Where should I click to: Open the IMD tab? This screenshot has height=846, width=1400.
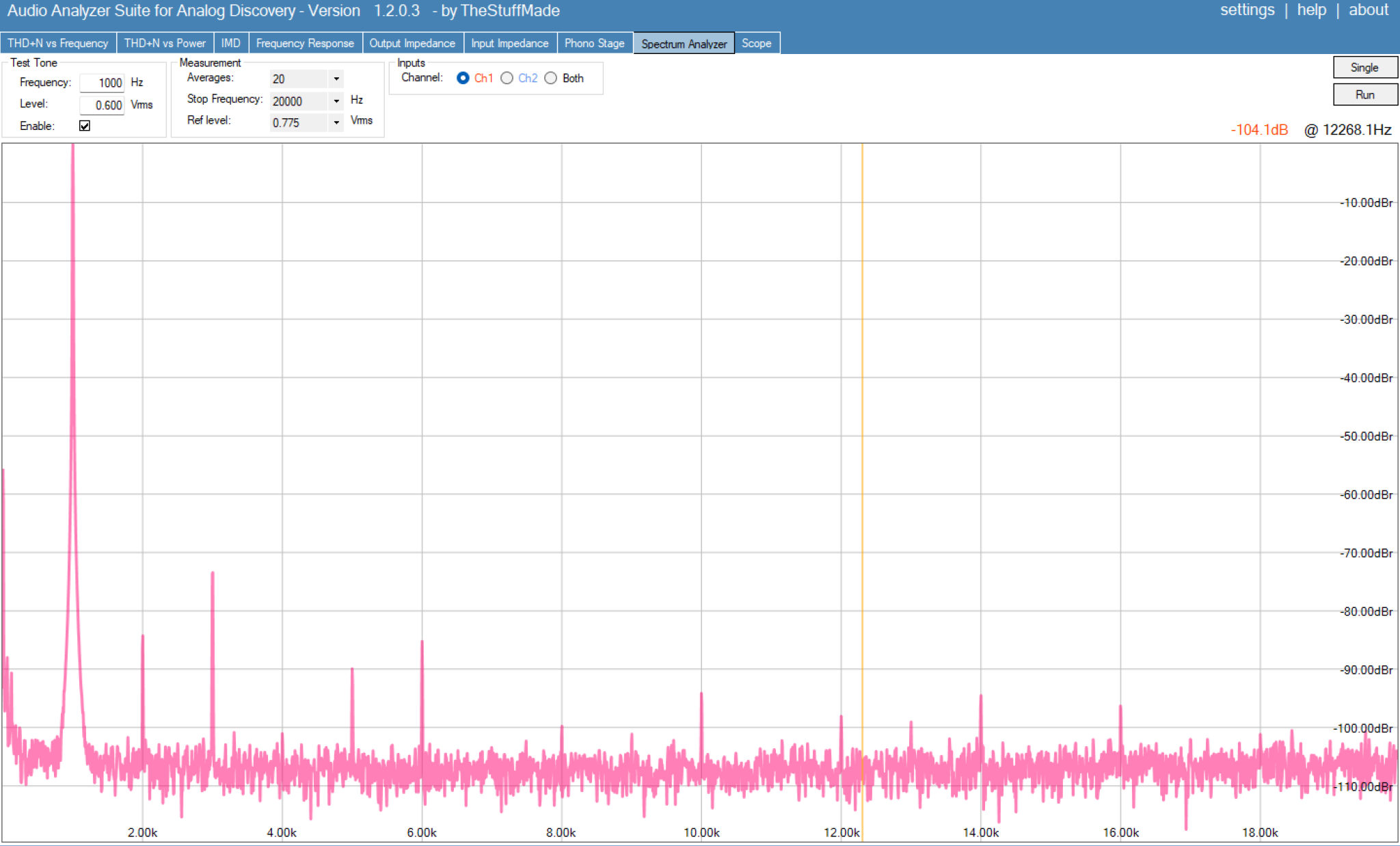[231, 43]
